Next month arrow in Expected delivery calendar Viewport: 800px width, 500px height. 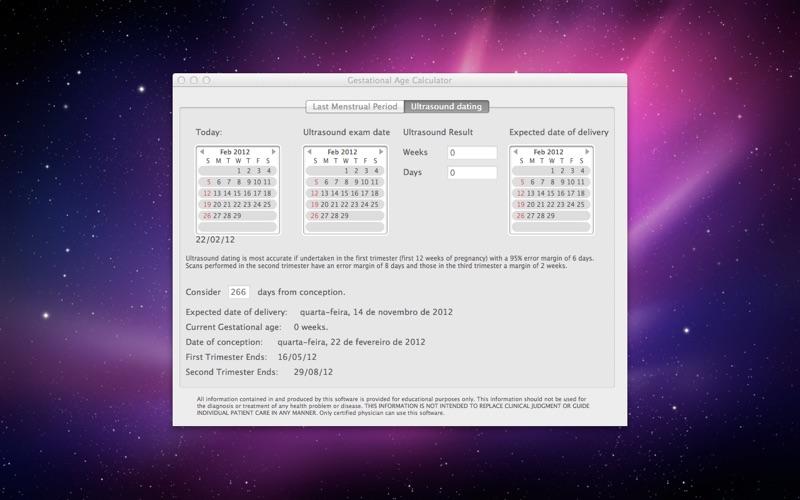(x=588, y=152)
